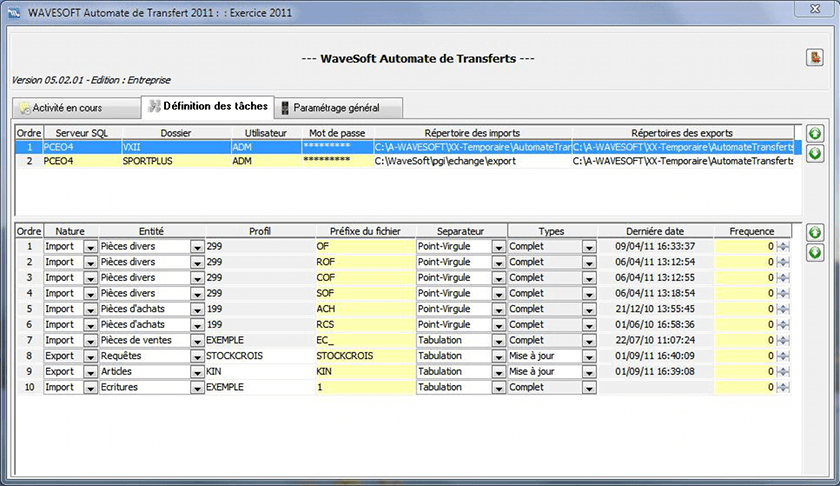Adjust Frequence stepper for task row 10
Viewport: 840px width, 486px height.
coord(783,387)
